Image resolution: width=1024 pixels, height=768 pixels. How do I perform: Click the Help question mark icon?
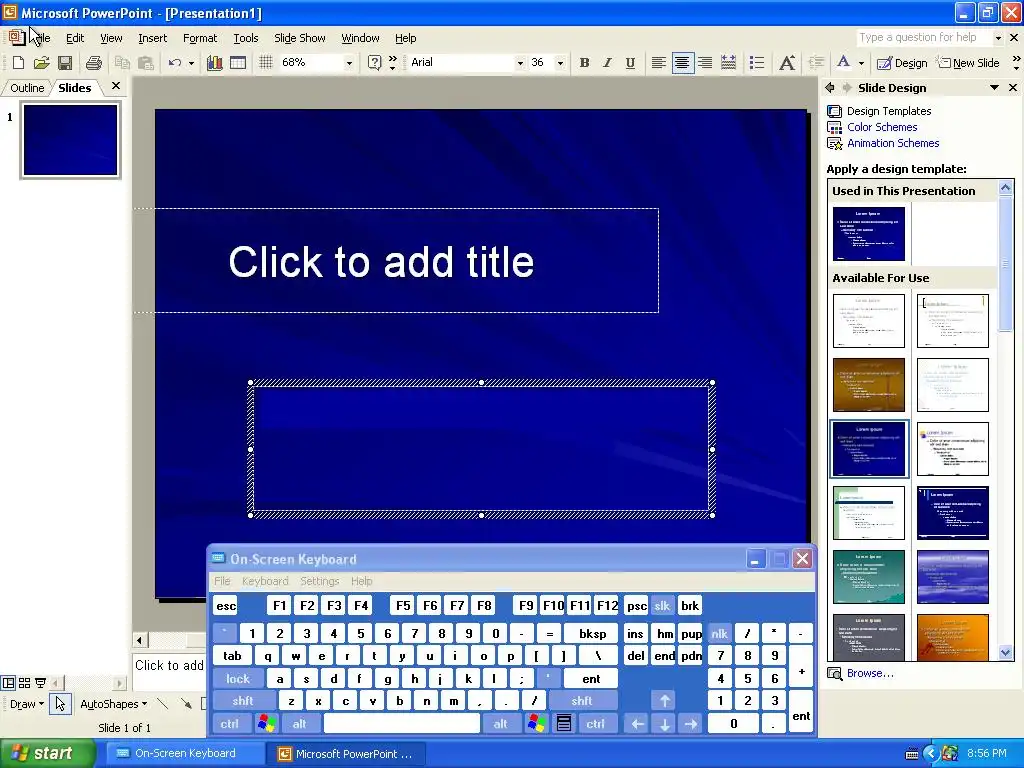[374, 63]
